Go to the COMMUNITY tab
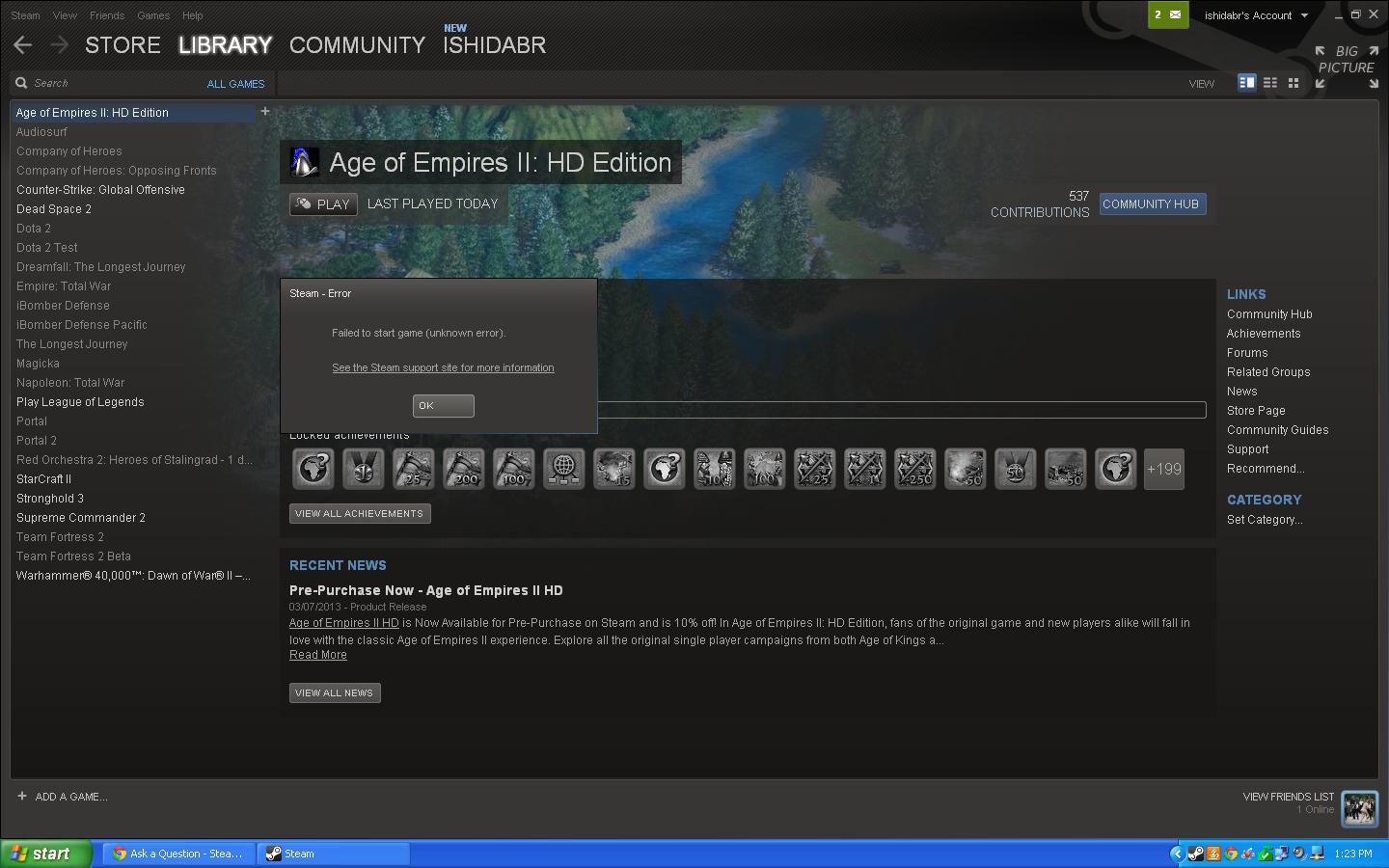 pos(357,45)
